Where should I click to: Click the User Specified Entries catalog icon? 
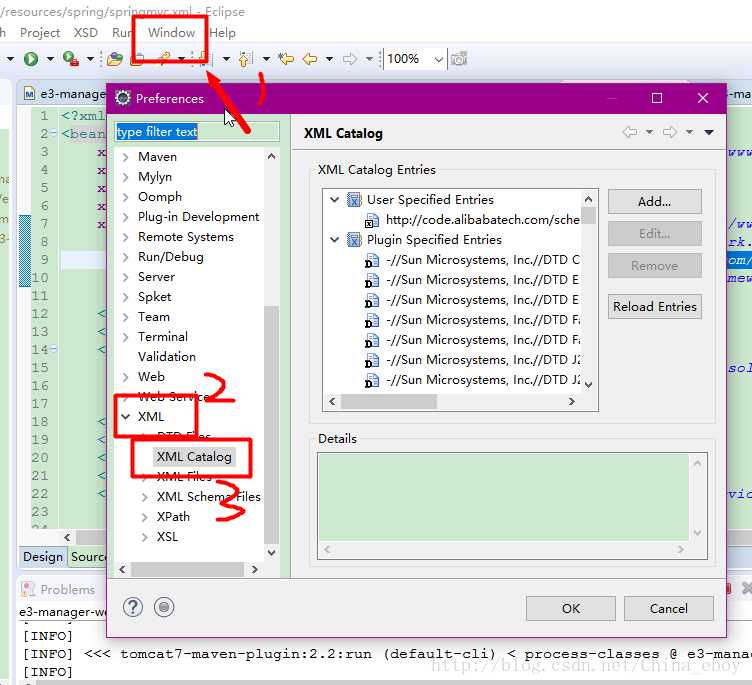pyautogui.click(x=354, y=200)
